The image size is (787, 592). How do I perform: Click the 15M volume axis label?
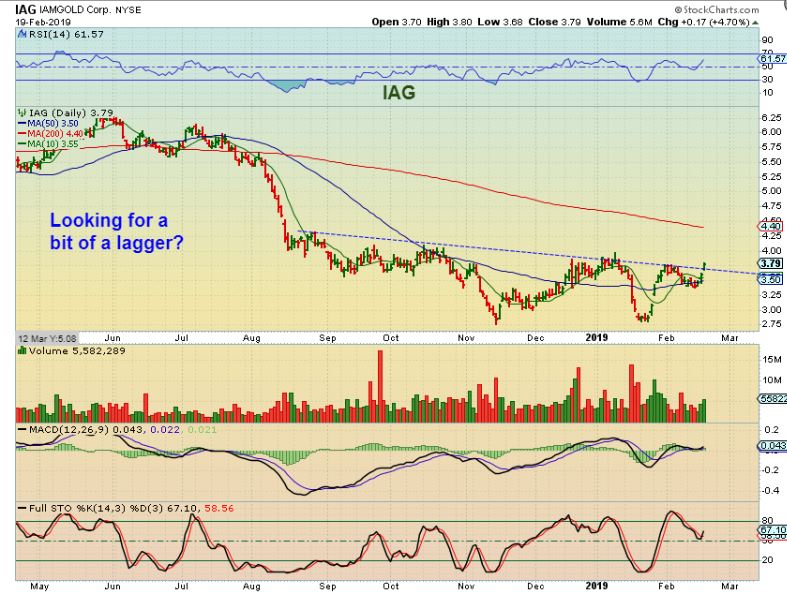(x=771, y=360)
